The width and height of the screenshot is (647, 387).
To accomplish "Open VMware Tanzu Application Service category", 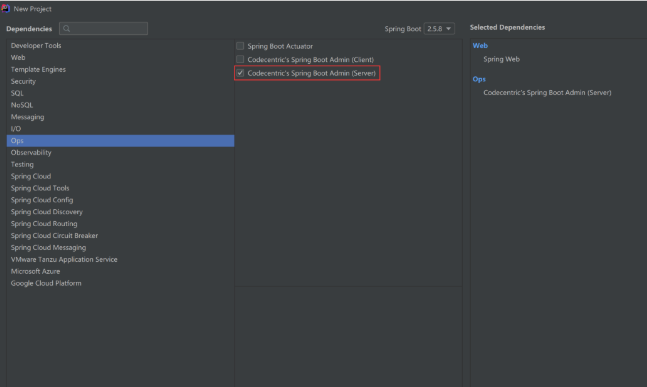I will pos(120,260).
